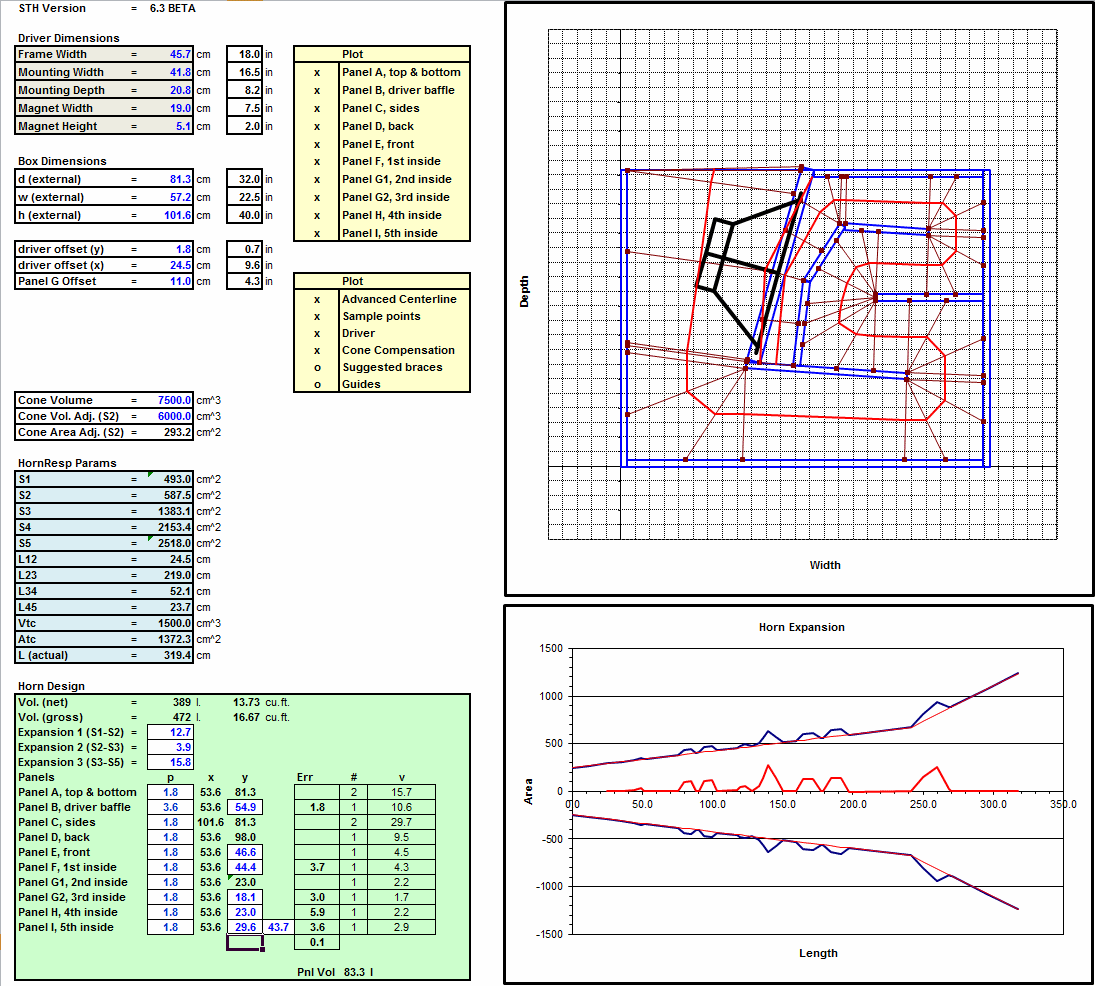Select the S1 value 493.0 cell

170,479
